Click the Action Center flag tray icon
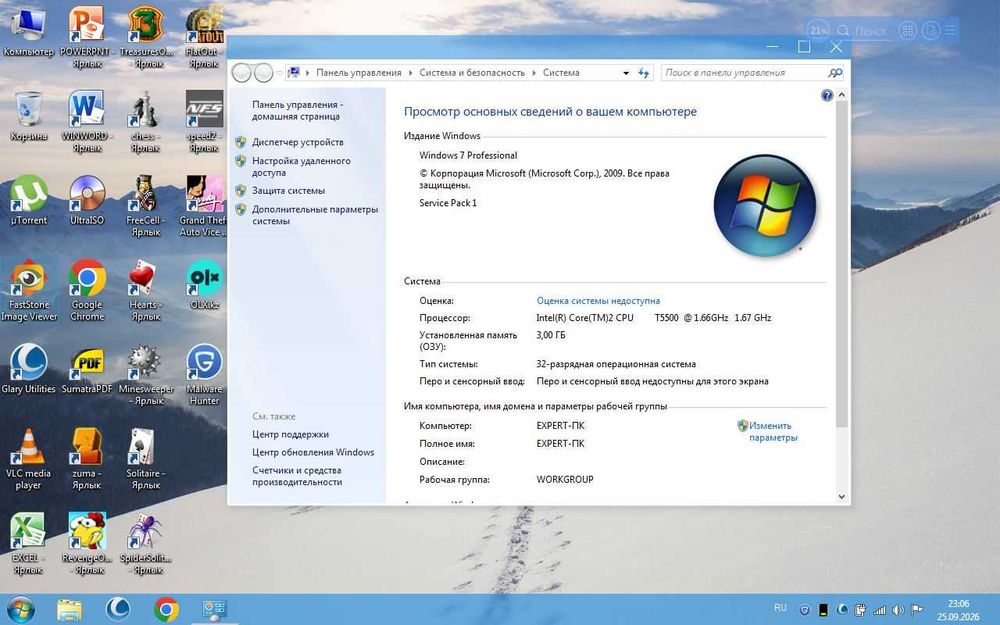Screen dimensions: 1000x625 [x=917, y=610]
